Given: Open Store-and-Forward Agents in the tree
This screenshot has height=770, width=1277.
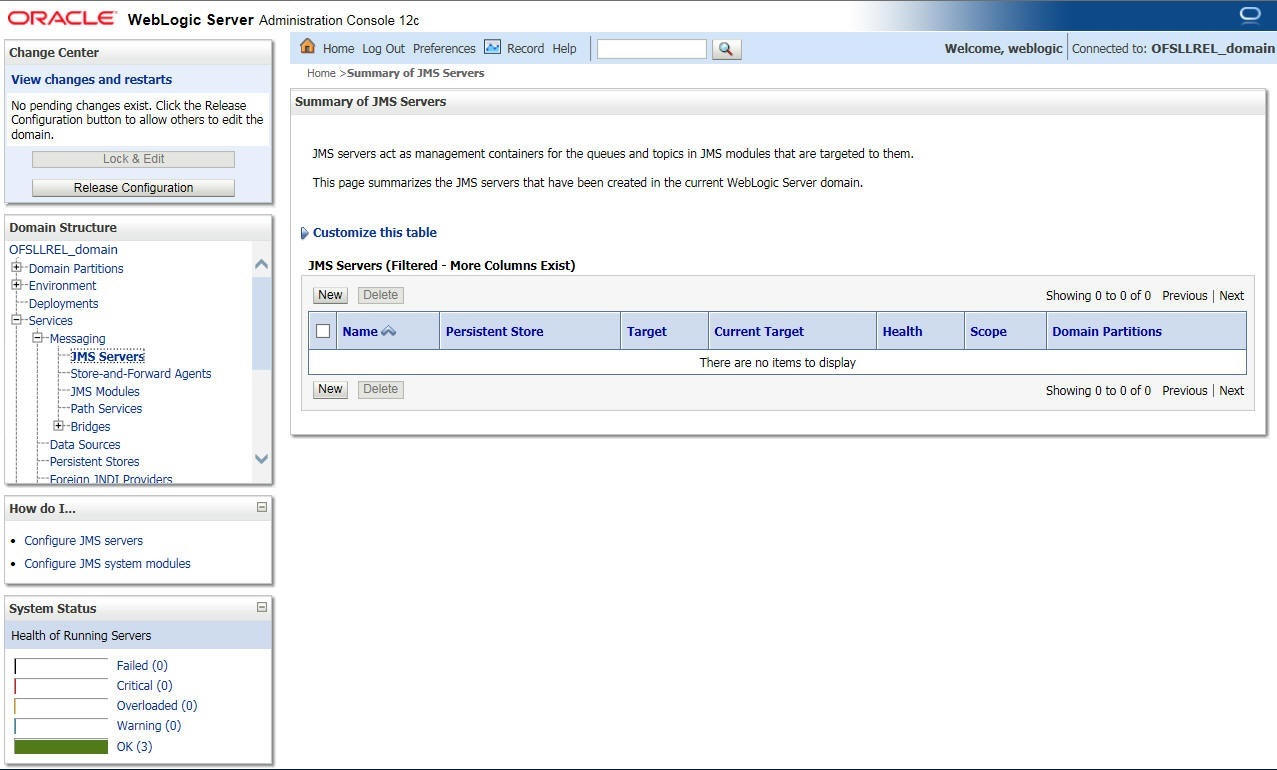Looking at the screenshot, I should 141,373.
